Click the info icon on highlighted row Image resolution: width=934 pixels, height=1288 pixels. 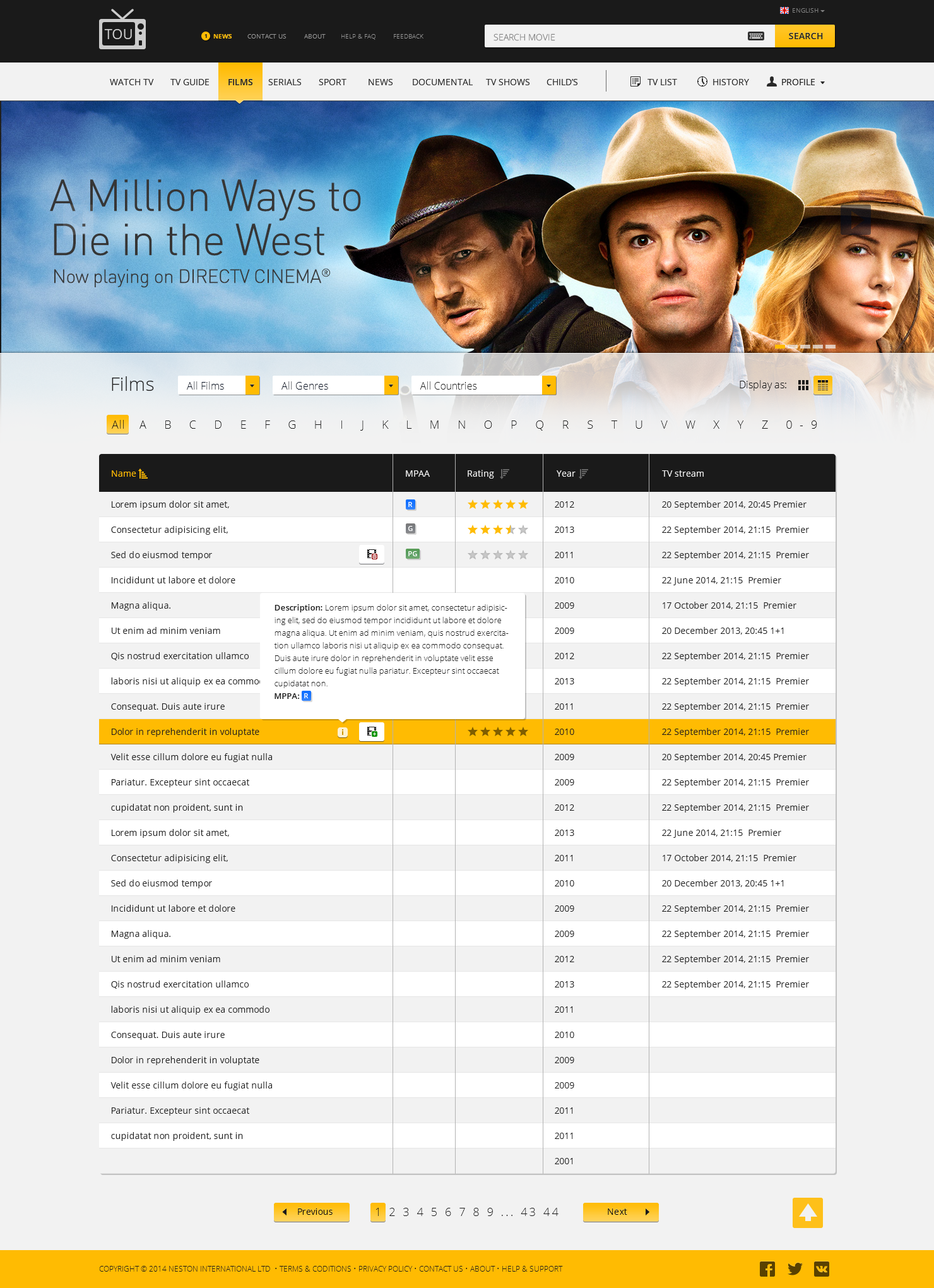click(343, 732)
